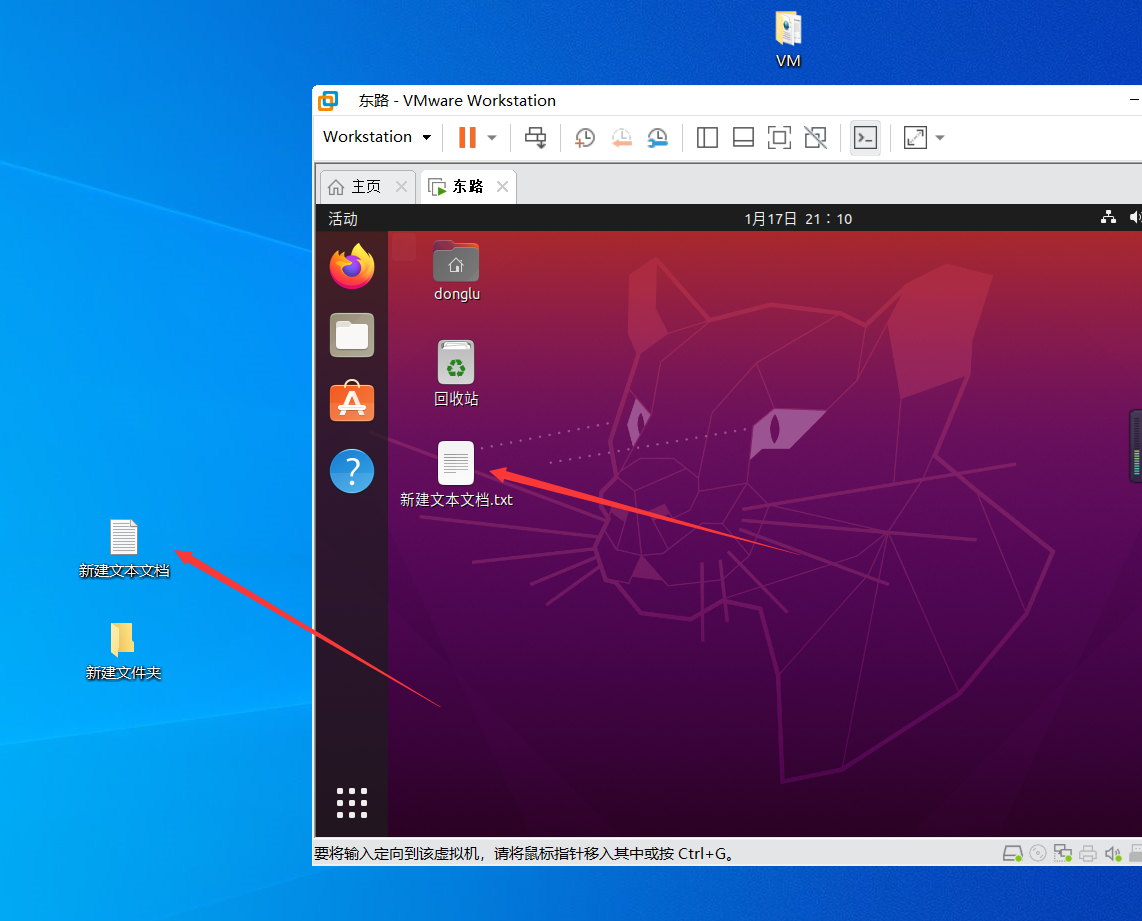
Task: Click the network adapter status bar icon
Action: point(1063,853)
